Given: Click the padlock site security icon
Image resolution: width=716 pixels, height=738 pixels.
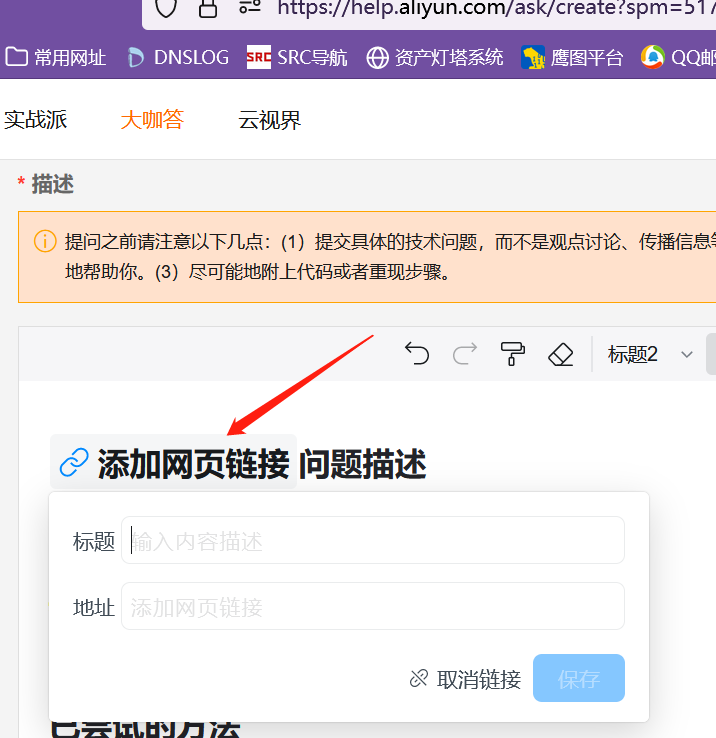Looking at the screenshot, I should [208, 8].
